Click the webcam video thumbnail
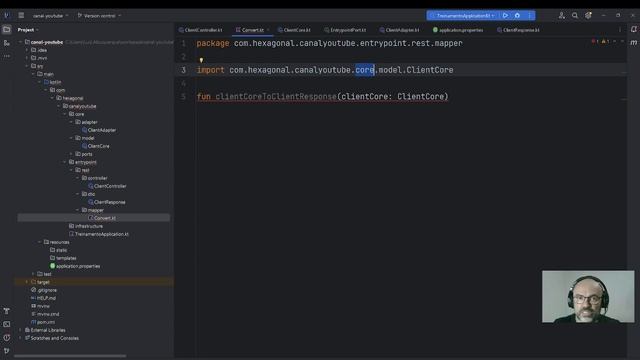The width and height of the screenshot is (640, 360). [588, 297]
